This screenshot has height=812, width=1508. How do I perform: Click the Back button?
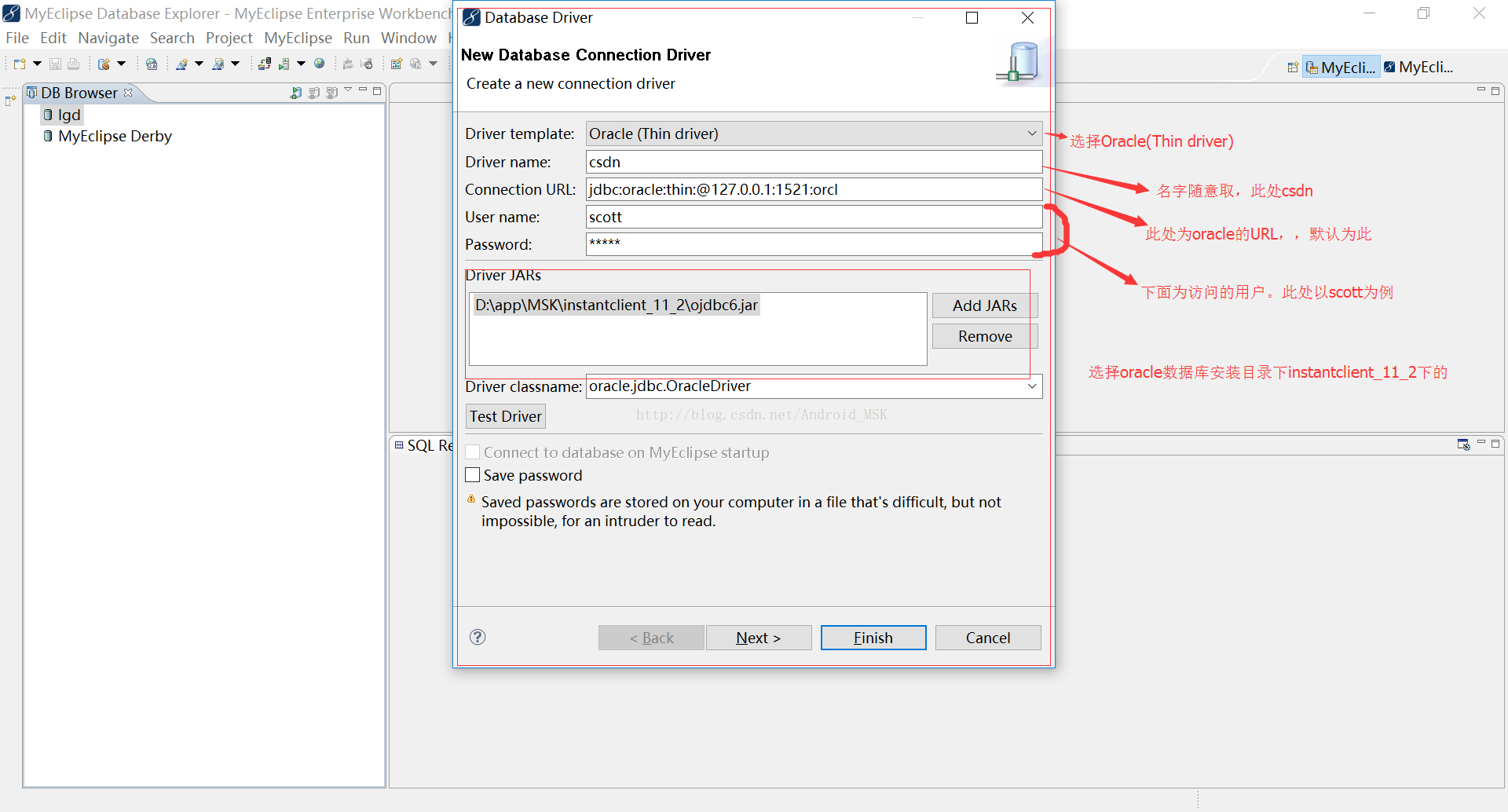(651, 638)
